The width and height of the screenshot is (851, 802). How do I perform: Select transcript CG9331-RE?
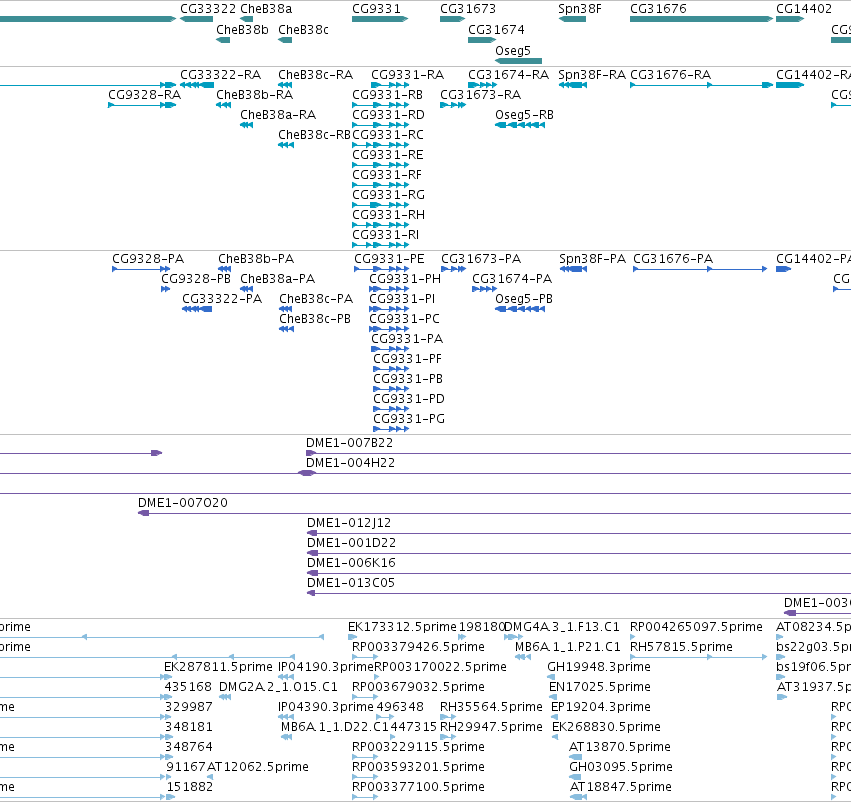coord(380,165)
